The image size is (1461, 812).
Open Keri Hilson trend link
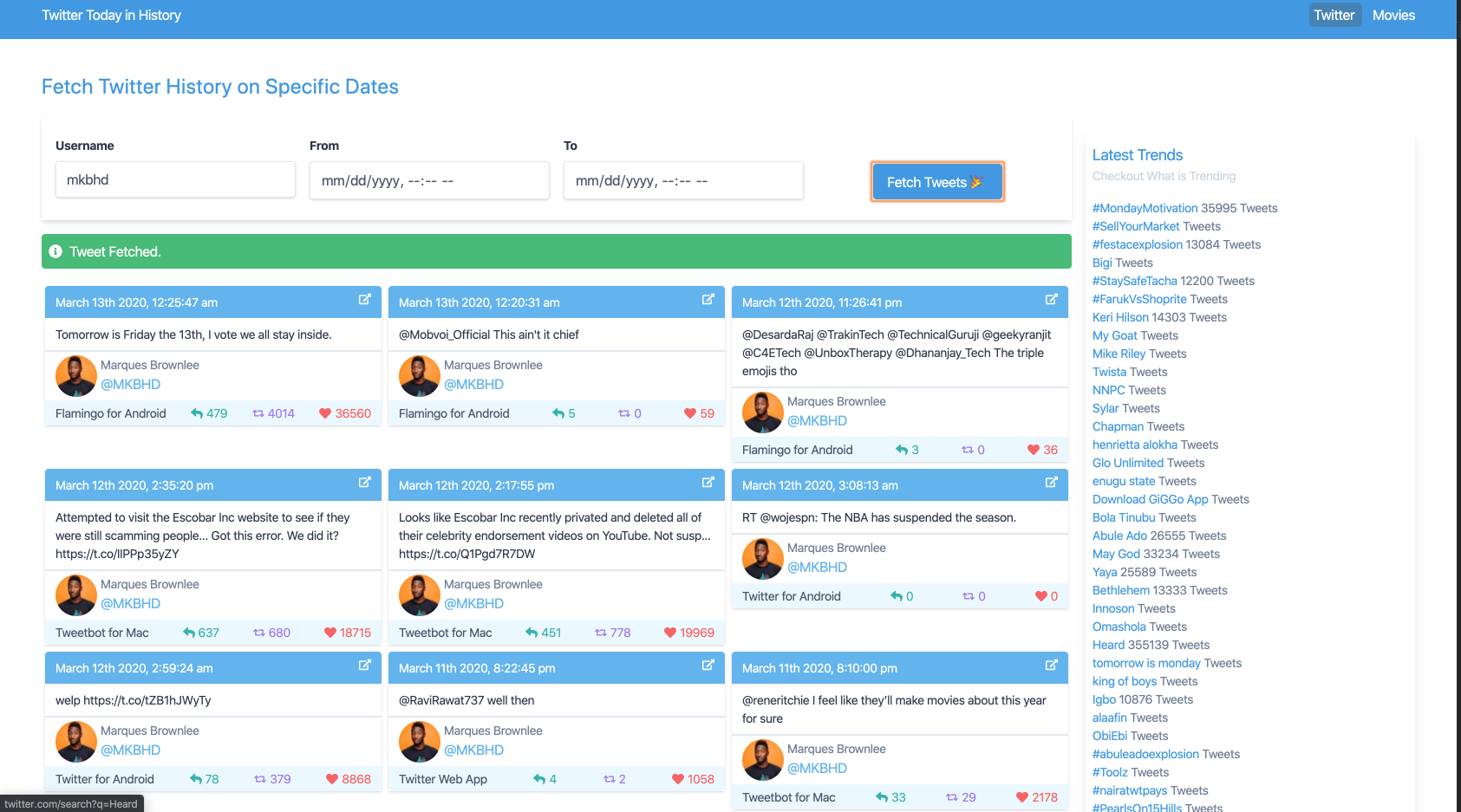pos(1120,317)
